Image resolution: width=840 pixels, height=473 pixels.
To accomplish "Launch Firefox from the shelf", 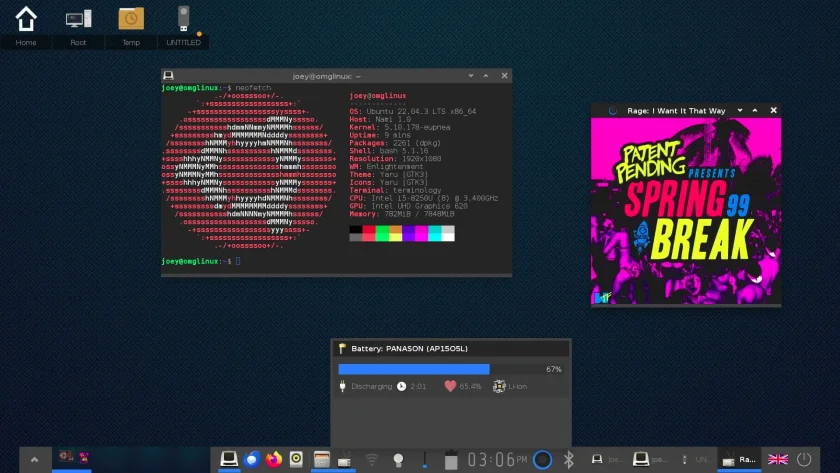I will tap(274, 459).
